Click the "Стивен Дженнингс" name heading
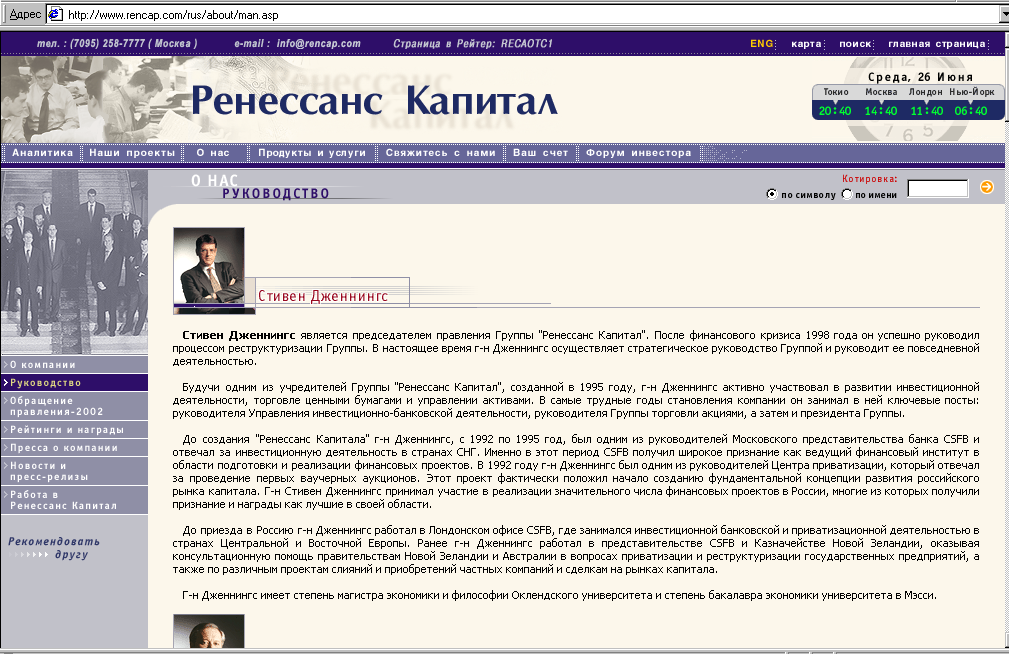 [323, 296]
